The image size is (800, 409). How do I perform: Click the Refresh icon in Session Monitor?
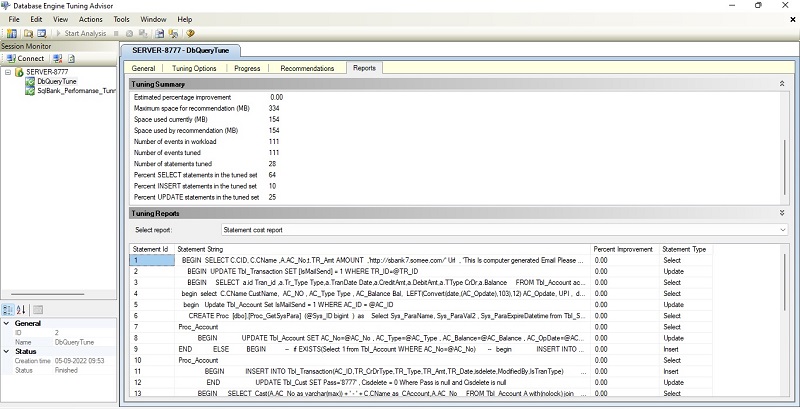71,58
